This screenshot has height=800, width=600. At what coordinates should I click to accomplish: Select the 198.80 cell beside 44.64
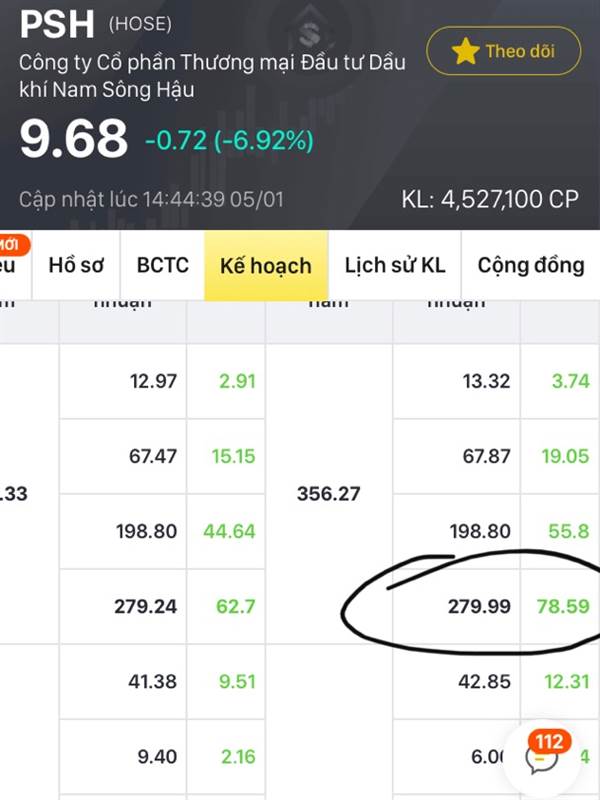coord(123,531)
